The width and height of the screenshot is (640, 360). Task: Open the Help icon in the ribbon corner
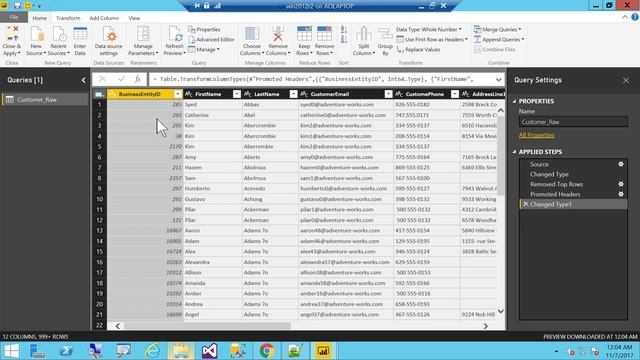click(635, 17)
